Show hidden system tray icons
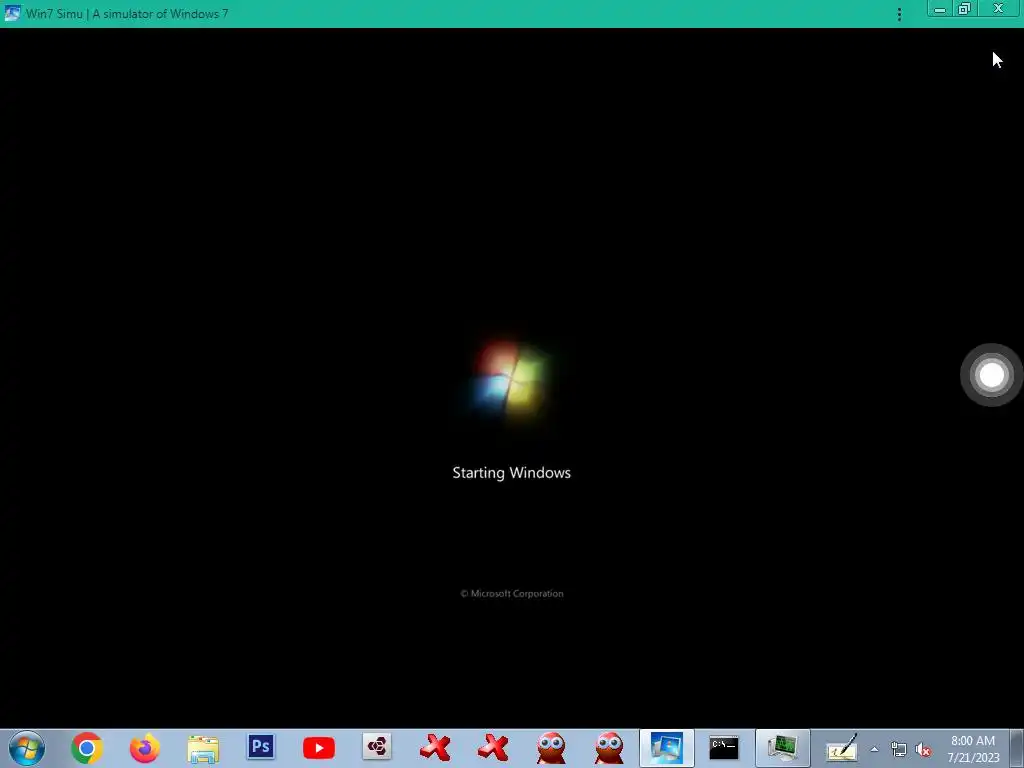1024x768 pixels. [874, 750]
